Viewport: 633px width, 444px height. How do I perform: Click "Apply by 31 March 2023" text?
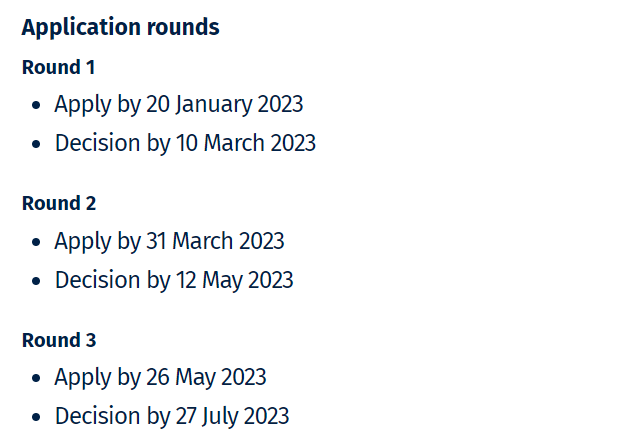(169, 241)
